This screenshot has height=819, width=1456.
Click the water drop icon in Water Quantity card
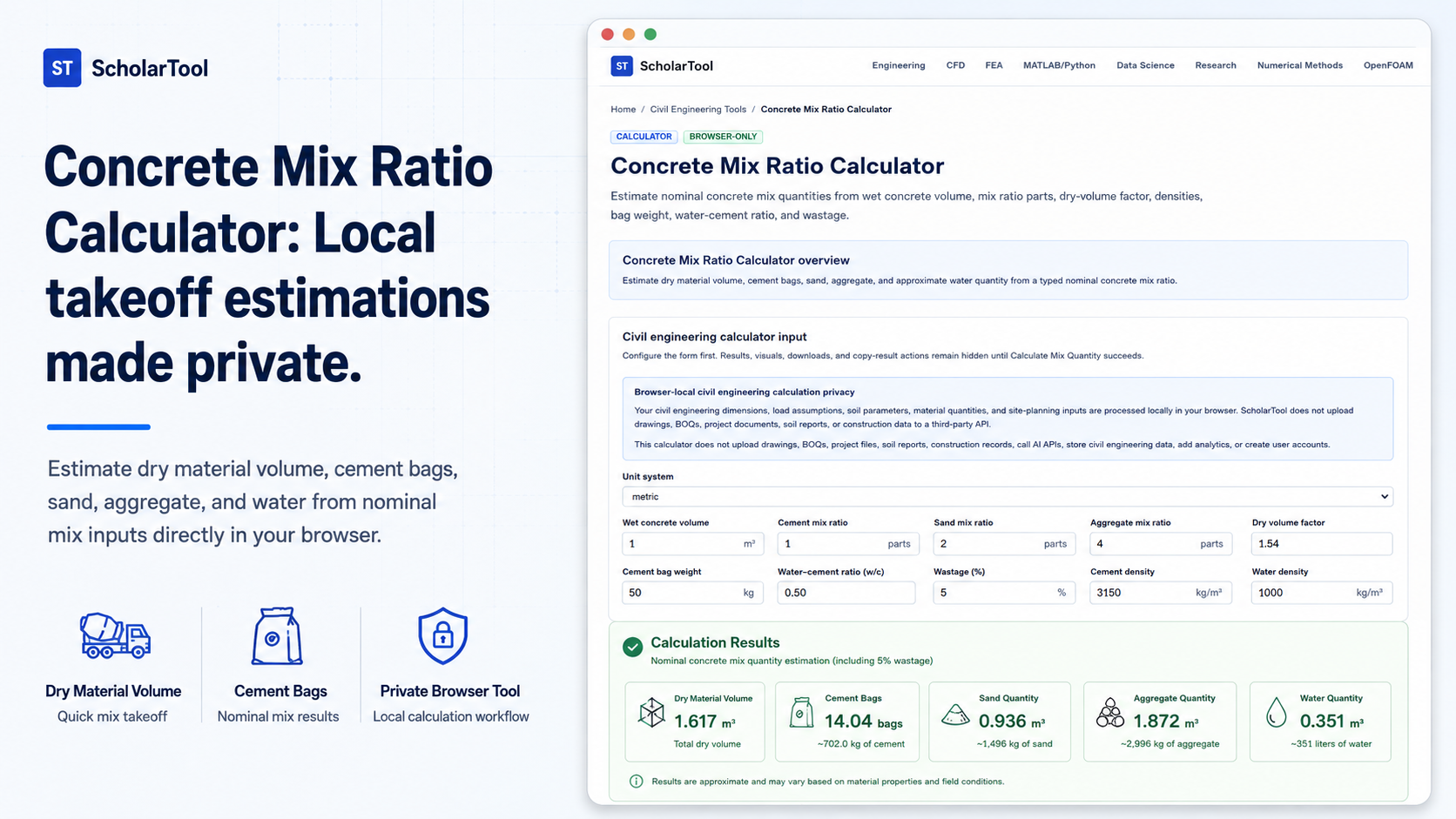click(1277, 713)
